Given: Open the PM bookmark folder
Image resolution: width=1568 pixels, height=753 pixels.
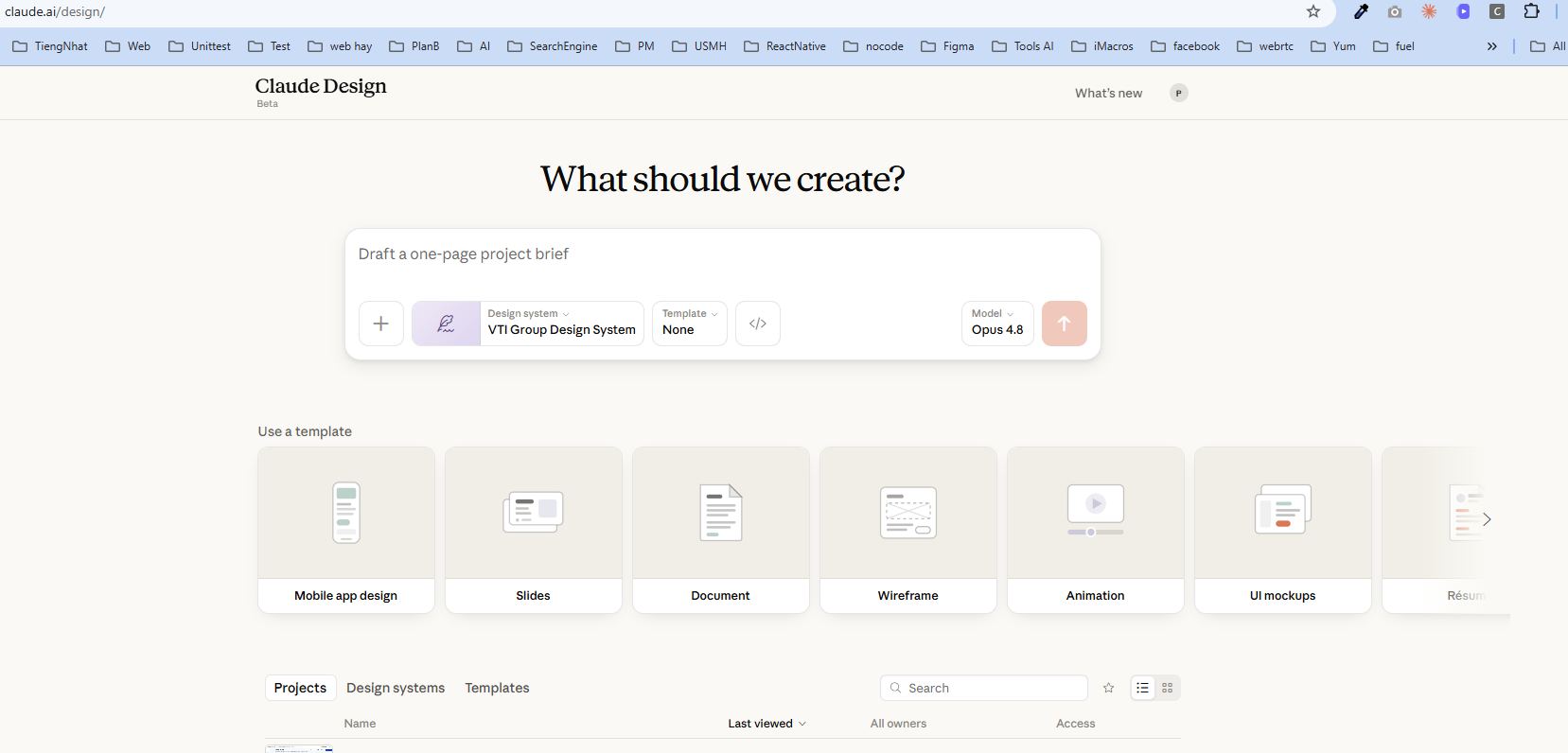Looking at the screenshot, I should tap(635, 46).
